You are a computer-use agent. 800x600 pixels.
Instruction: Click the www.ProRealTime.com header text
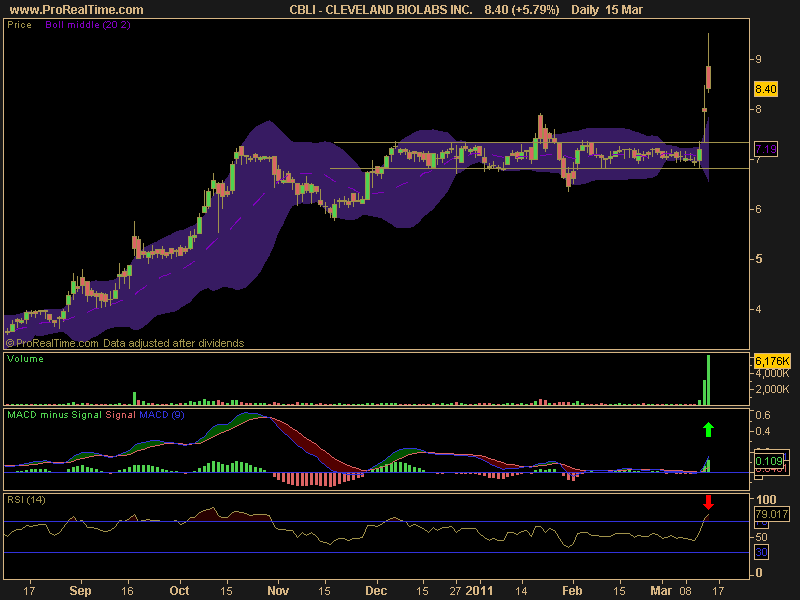coord(77,10)
